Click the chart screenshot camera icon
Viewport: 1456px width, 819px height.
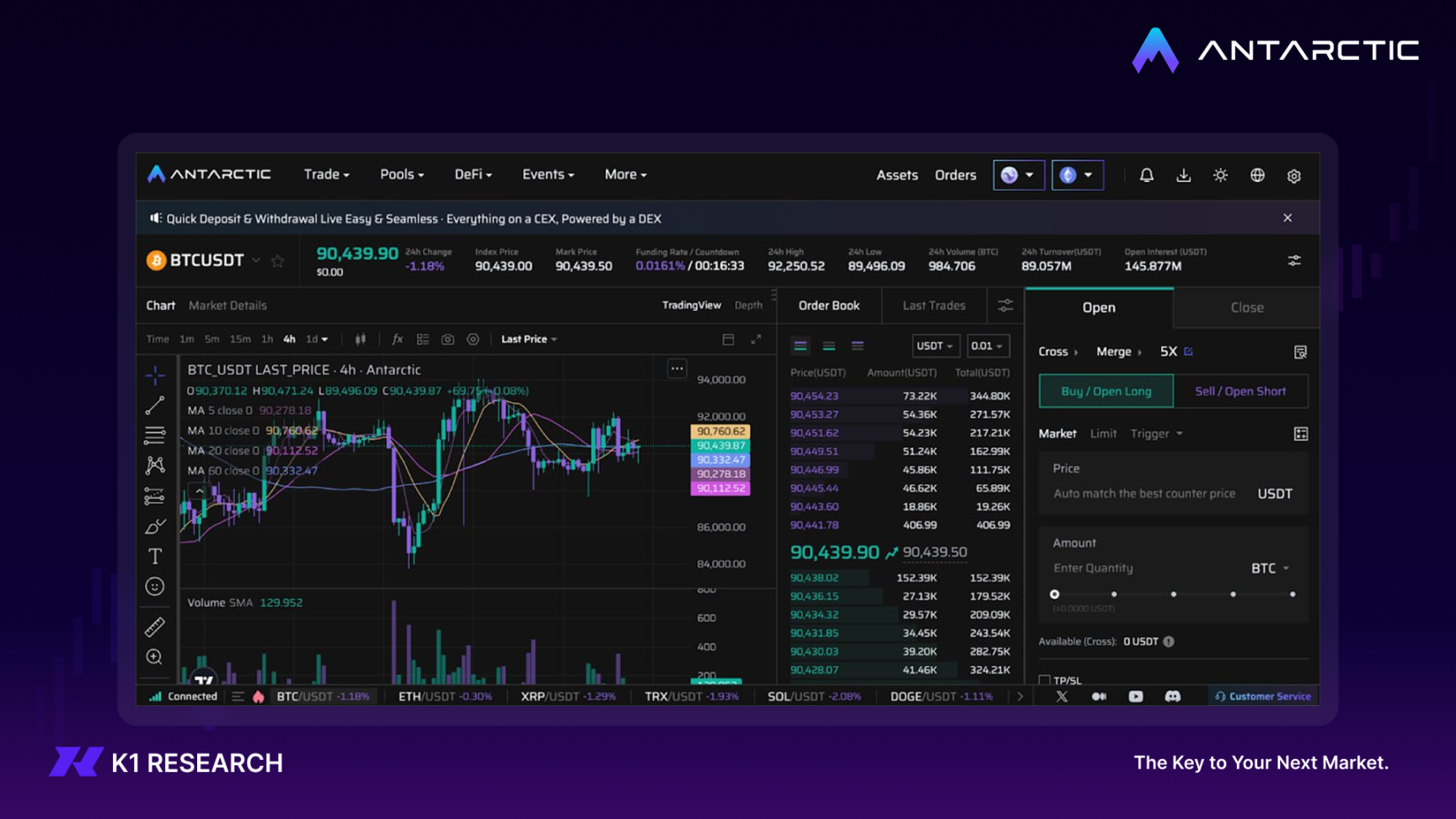point(447,340)
